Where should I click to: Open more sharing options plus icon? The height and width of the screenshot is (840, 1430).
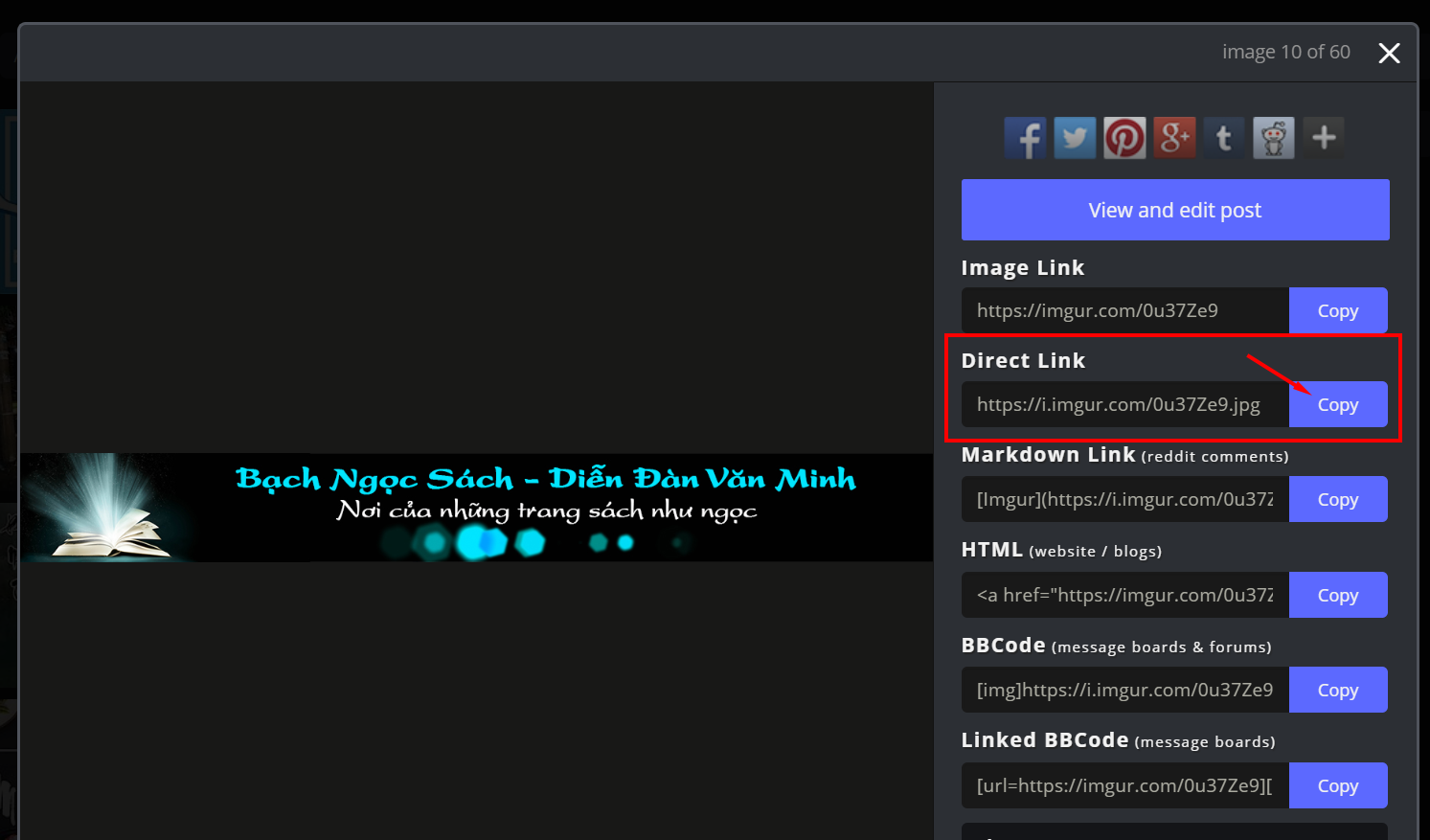tap(1324, 138)
